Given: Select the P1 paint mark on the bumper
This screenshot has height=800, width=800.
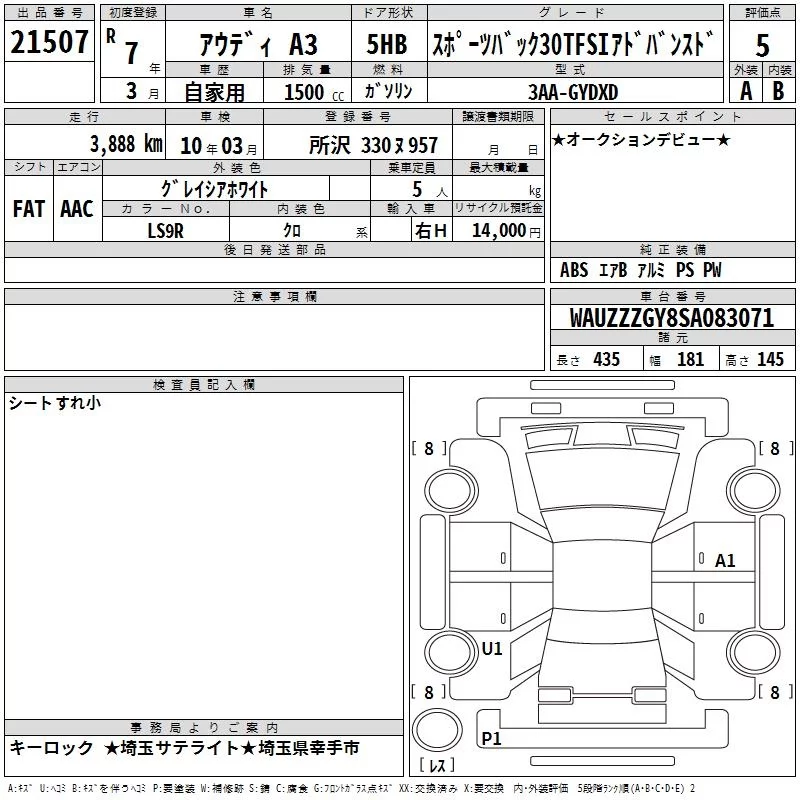Looking at the screenshot, I should pyautogui.click(x=491, y=738).
